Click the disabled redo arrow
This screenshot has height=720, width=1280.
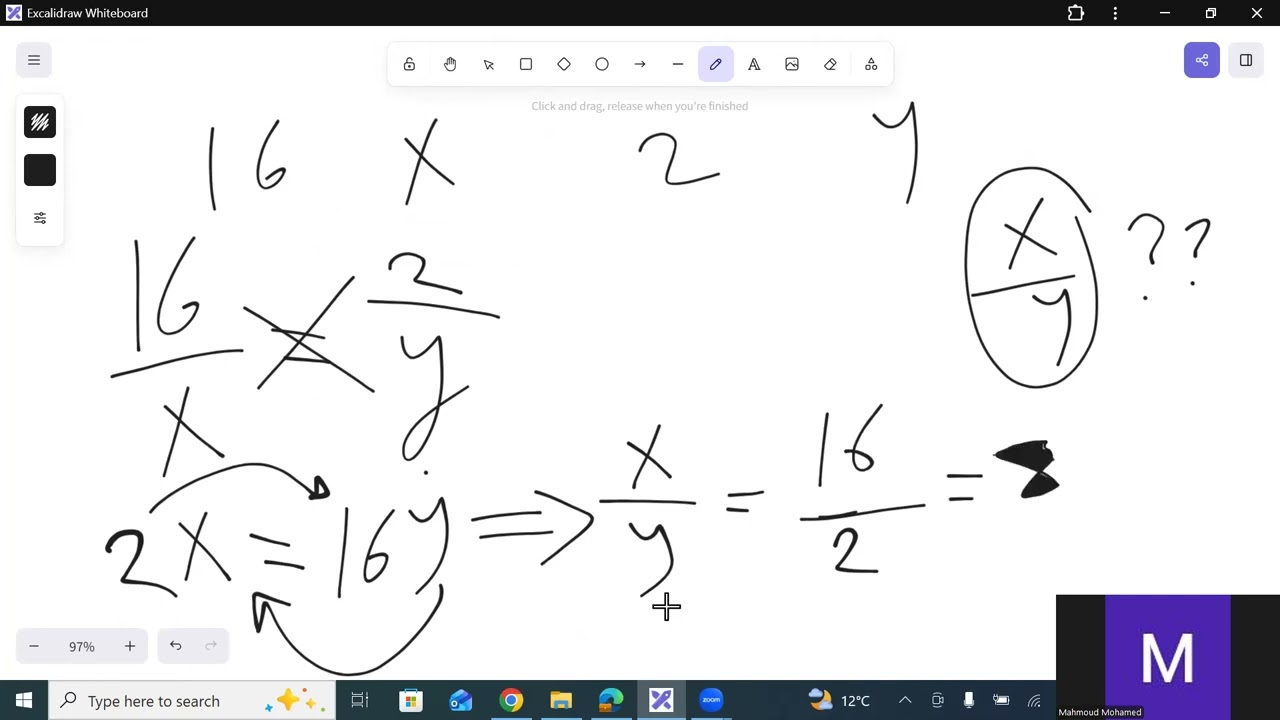pos(211,646)
